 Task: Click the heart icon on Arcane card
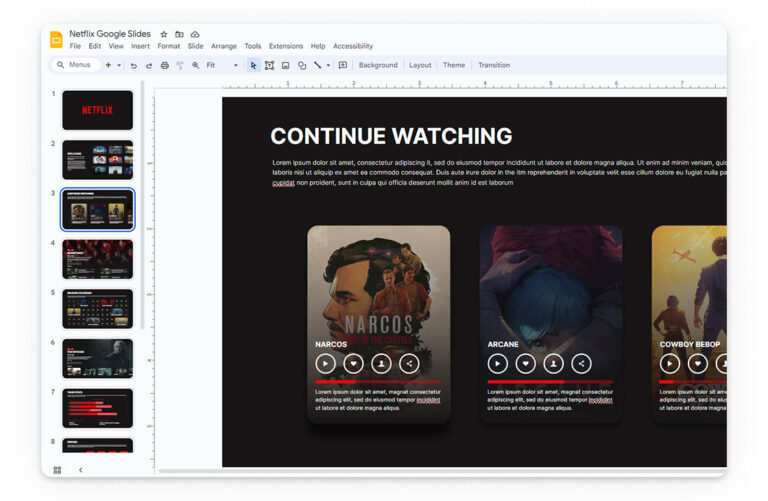[526, 363]
